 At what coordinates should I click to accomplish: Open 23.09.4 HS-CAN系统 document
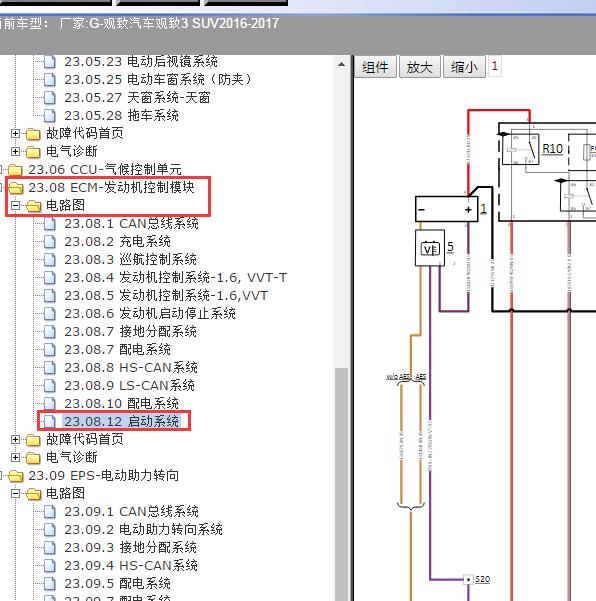[x=131, y=565]
